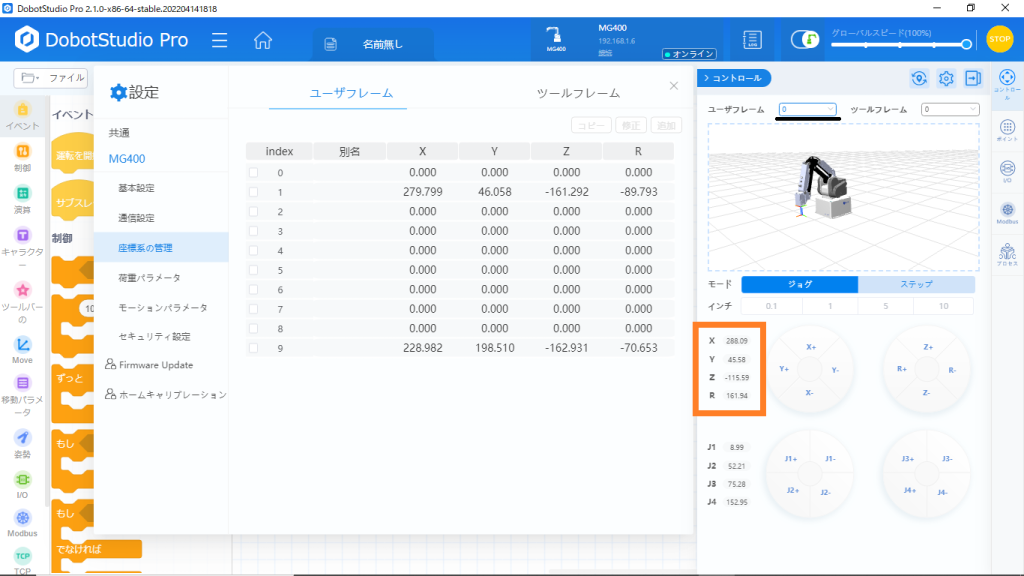
Task: Select the 演算 block category icon
Action: click(x=23, y=200)
